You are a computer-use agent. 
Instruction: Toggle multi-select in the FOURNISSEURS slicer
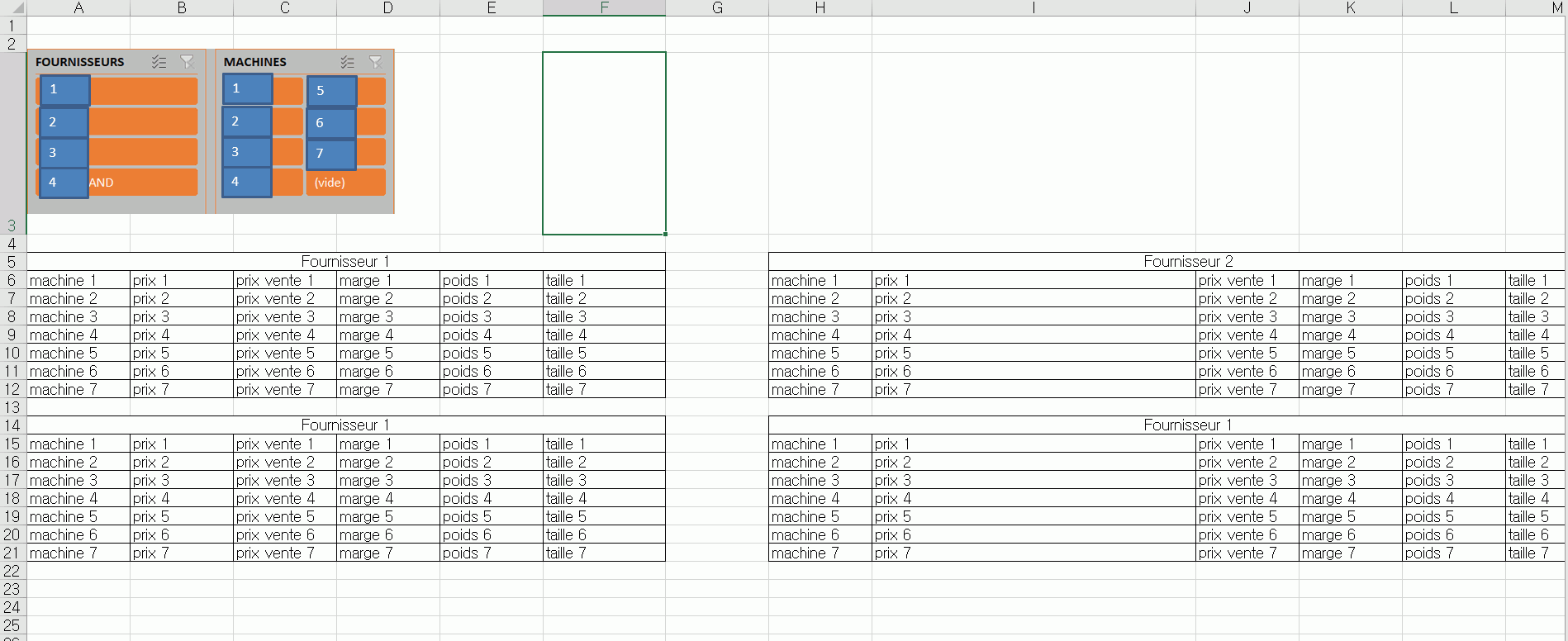pos(159,62)
